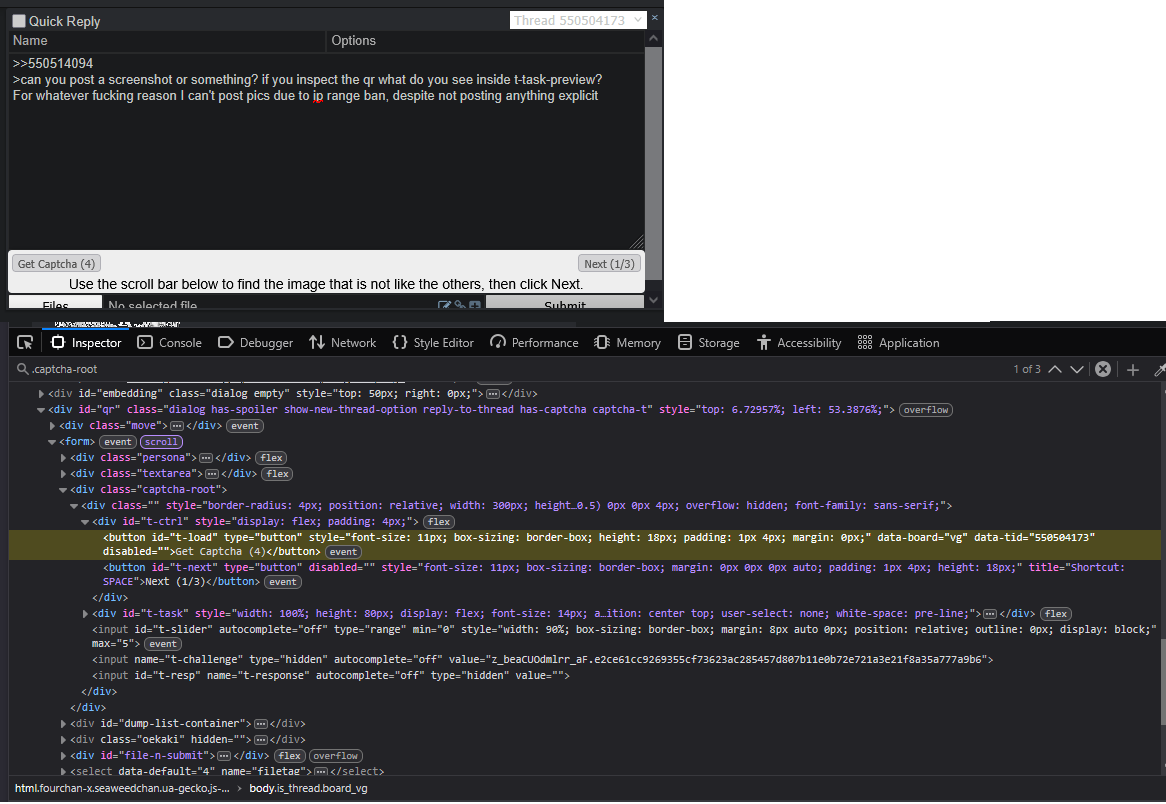Toggle the flex badge on the t-ctrl div

pos(439,521)
